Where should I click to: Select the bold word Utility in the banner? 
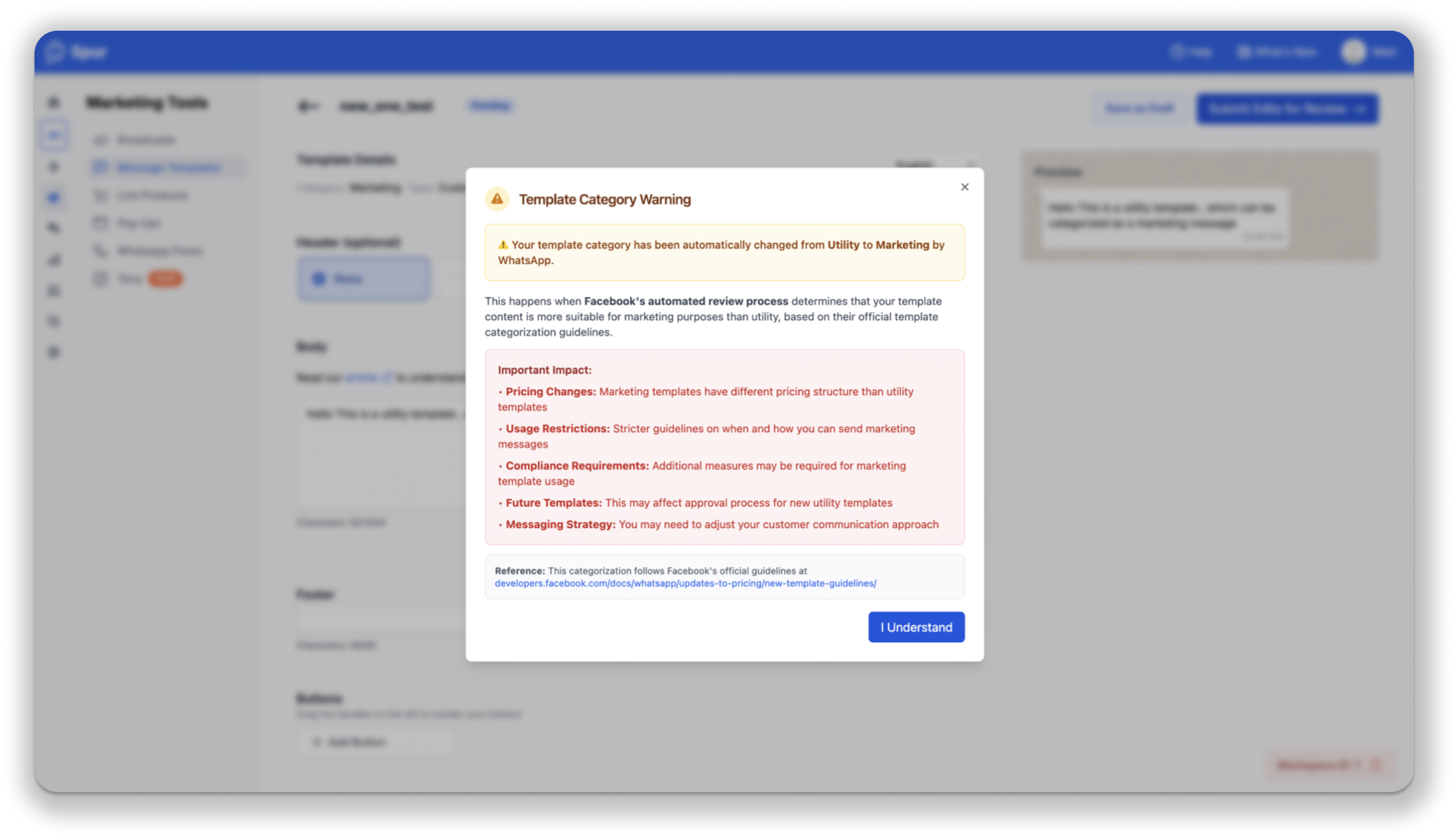[x=843, y=245]
